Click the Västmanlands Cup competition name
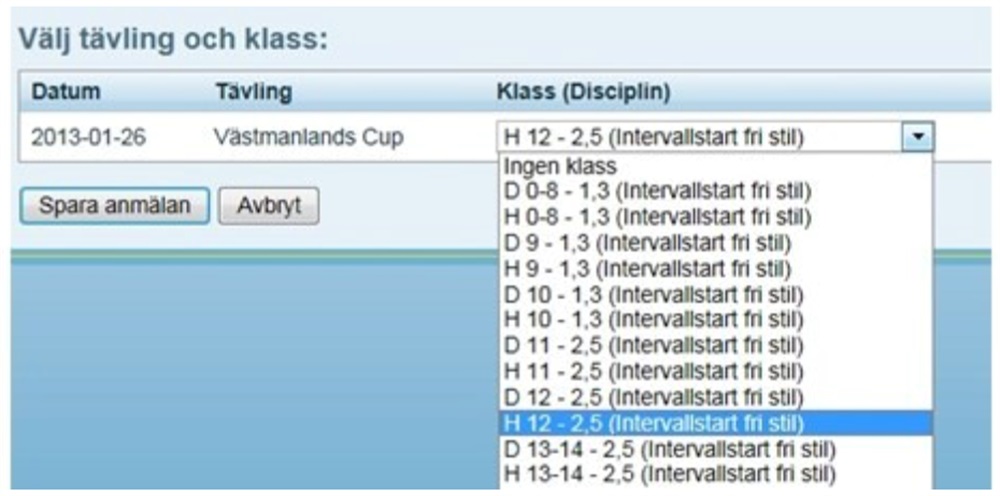The image size is (1000, 496). (x=309, y=138)
